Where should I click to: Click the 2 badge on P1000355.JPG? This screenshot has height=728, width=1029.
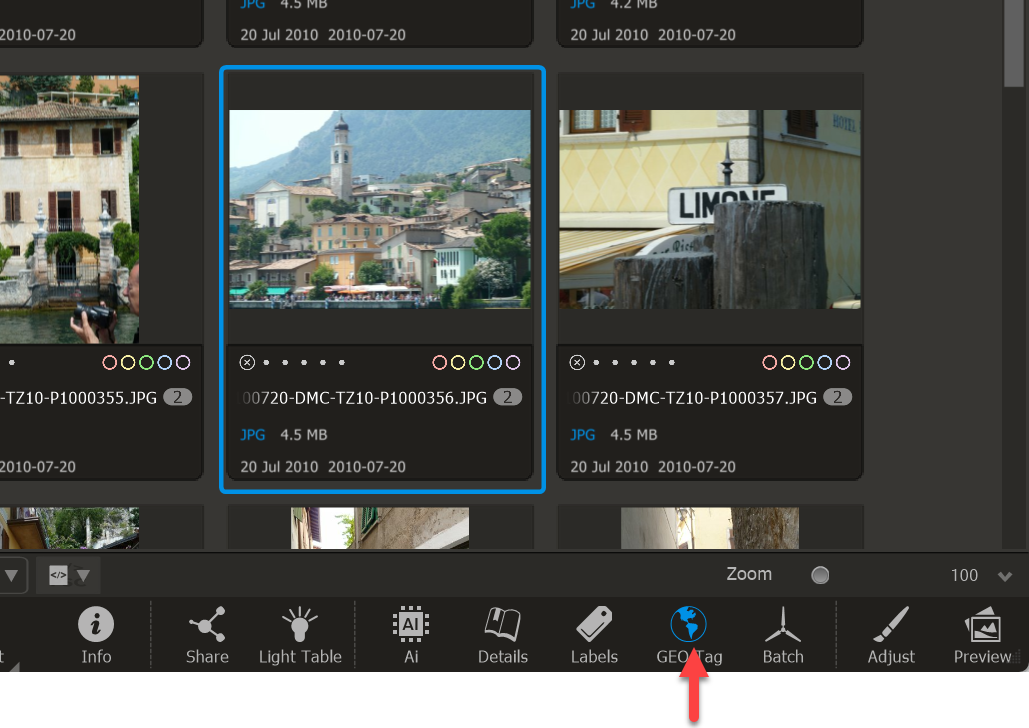point(177,397)
